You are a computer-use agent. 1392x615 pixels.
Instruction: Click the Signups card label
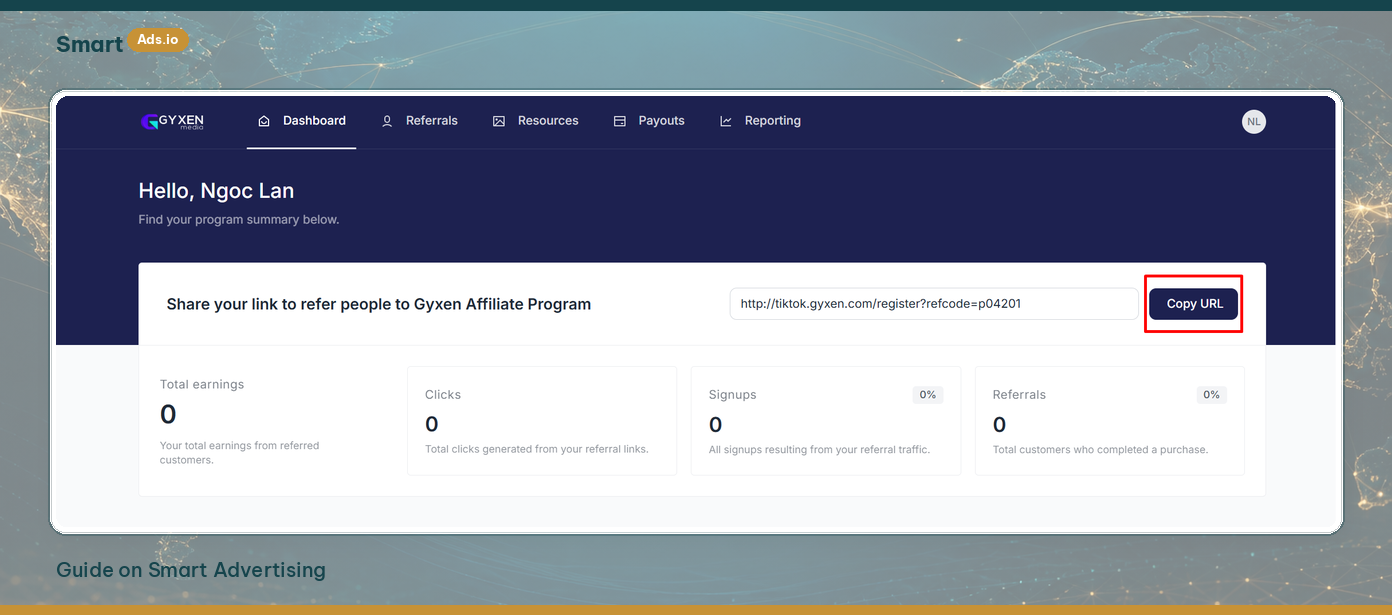point(733,395)
